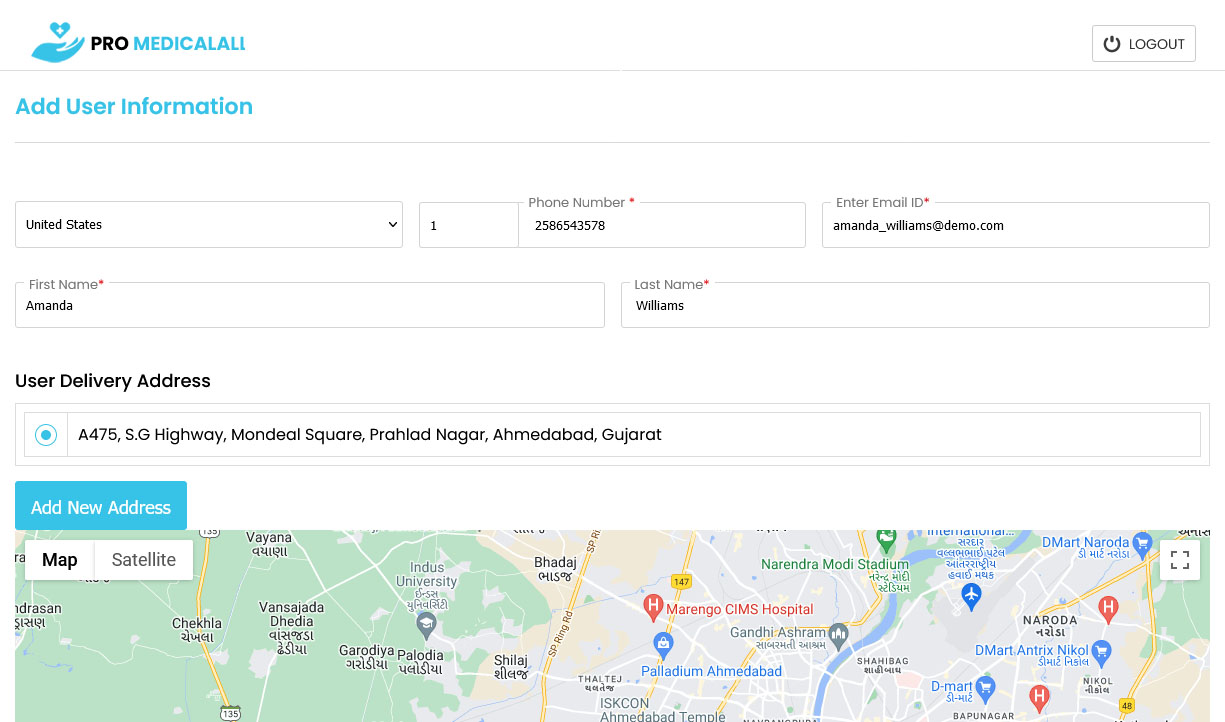Screen dimensions: 1225x722
Task: Click the route 135 highway shield at map bottom
Action: click(230, 712)
